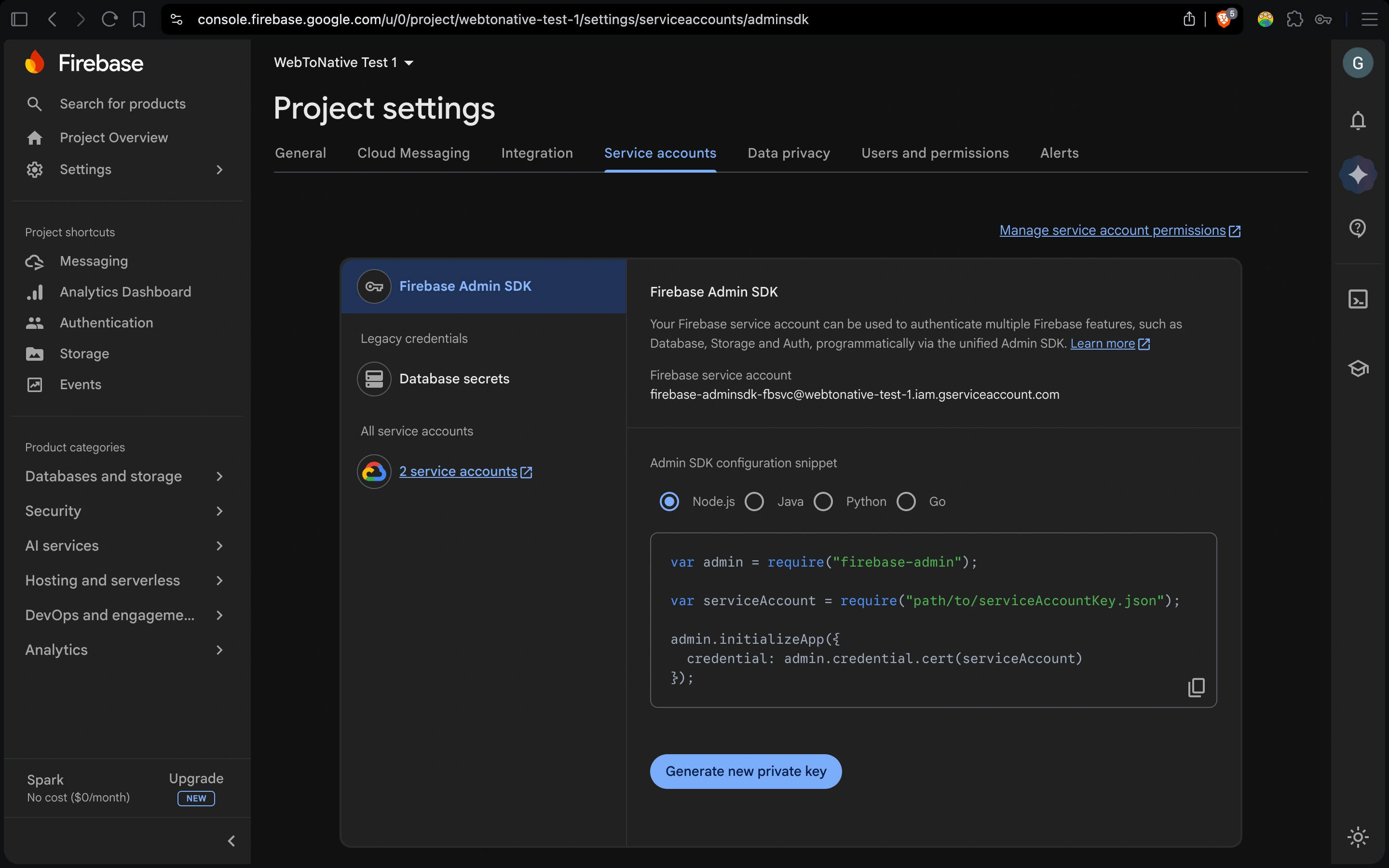Select the Python radio button
This screenshot has width=1389, height=868.
pyautogui.click(x=823, y=502)
